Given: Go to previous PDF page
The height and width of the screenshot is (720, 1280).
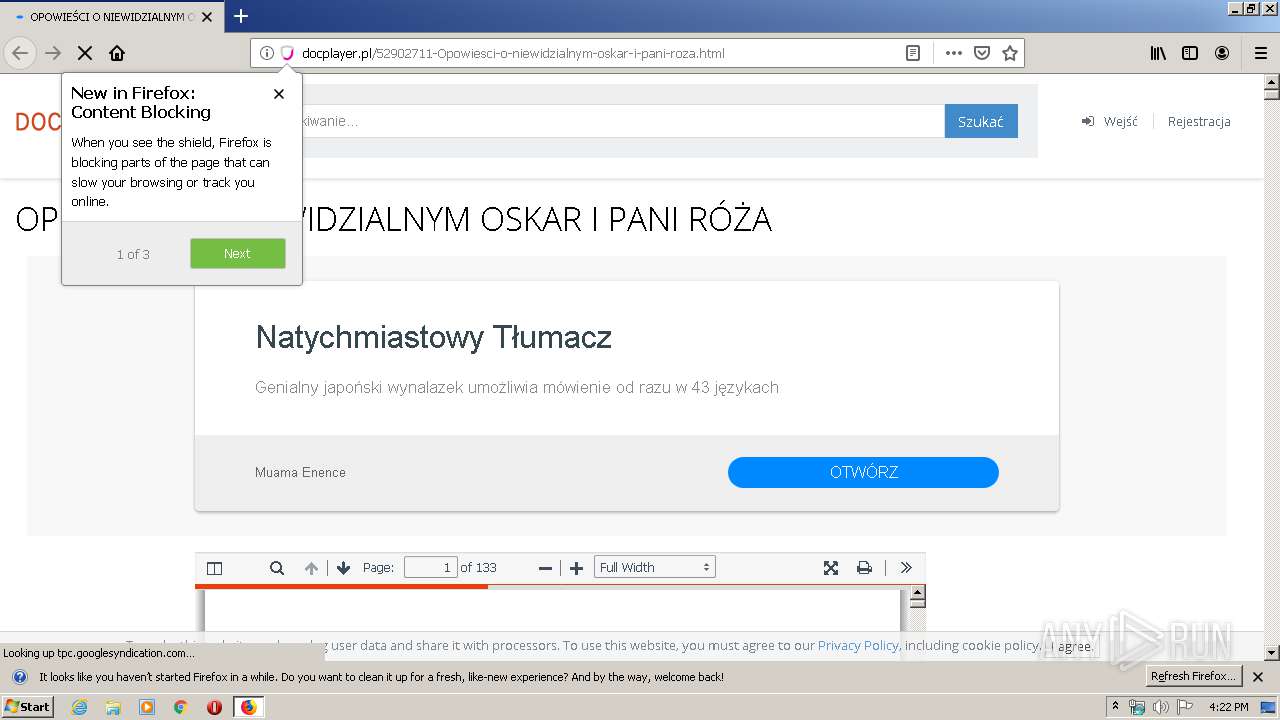Looking at the screenshot, I should 311,568.
